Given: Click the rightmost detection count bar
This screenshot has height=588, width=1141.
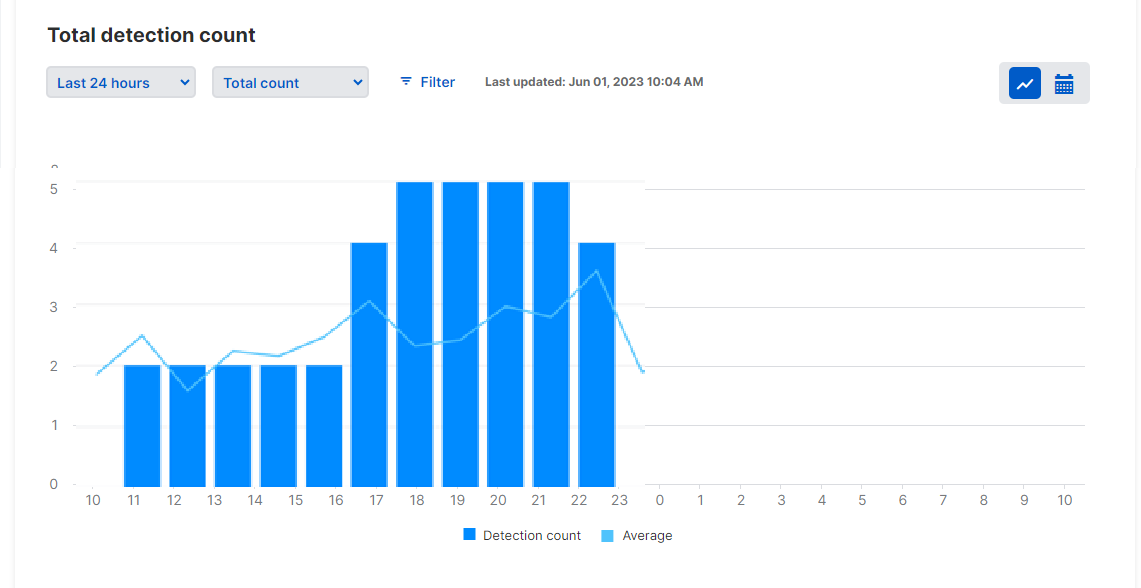Looking at the screenshot, I should [x=597, y=365].
